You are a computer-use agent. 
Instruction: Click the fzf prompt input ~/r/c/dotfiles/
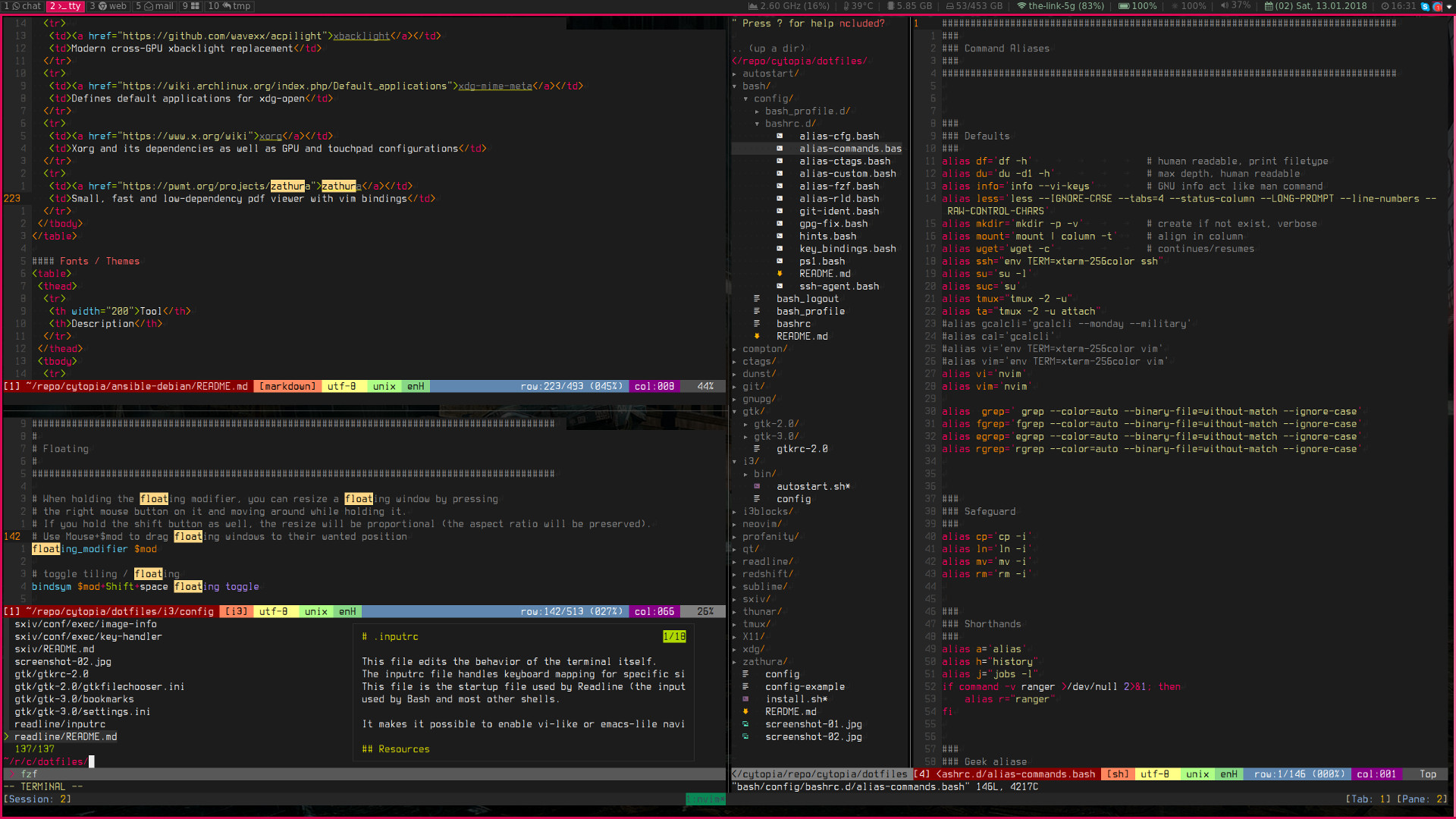[x=49, y=762]
